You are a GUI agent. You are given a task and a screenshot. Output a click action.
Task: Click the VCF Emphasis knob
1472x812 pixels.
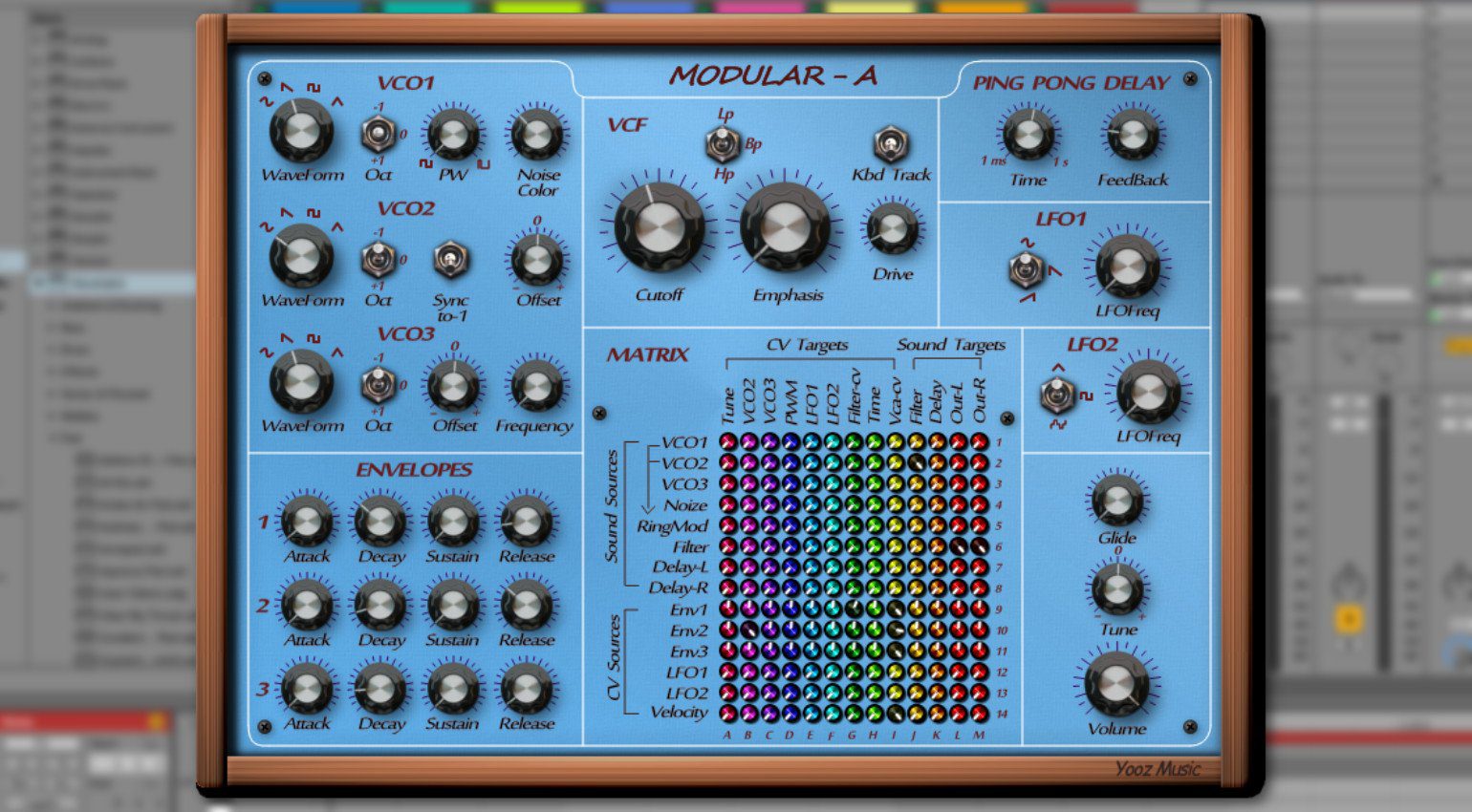click(785, 227)
